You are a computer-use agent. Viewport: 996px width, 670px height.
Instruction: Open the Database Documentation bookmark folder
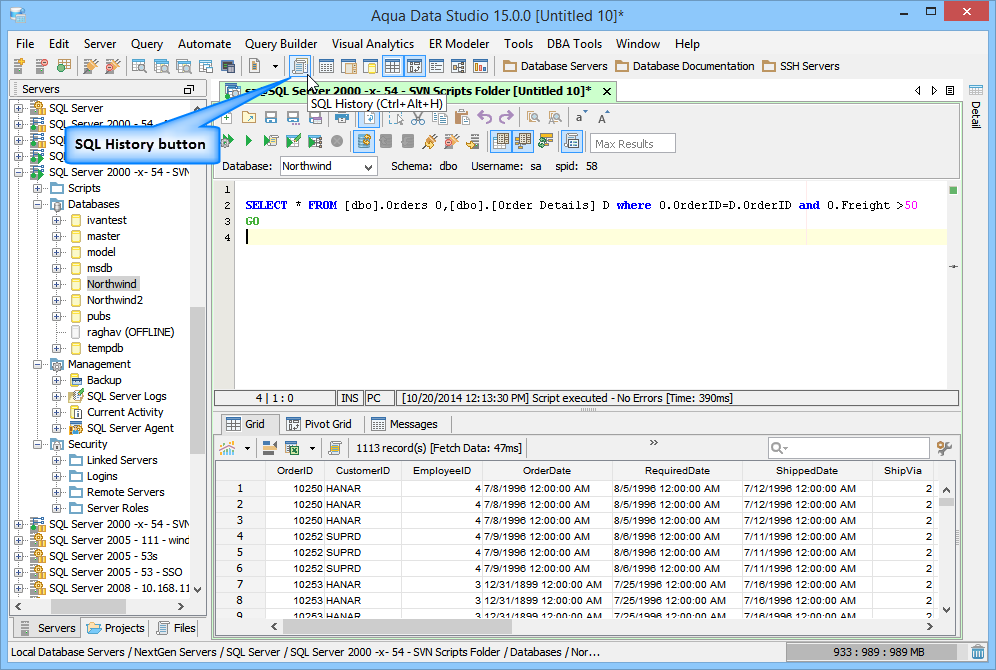click(685, 66)
